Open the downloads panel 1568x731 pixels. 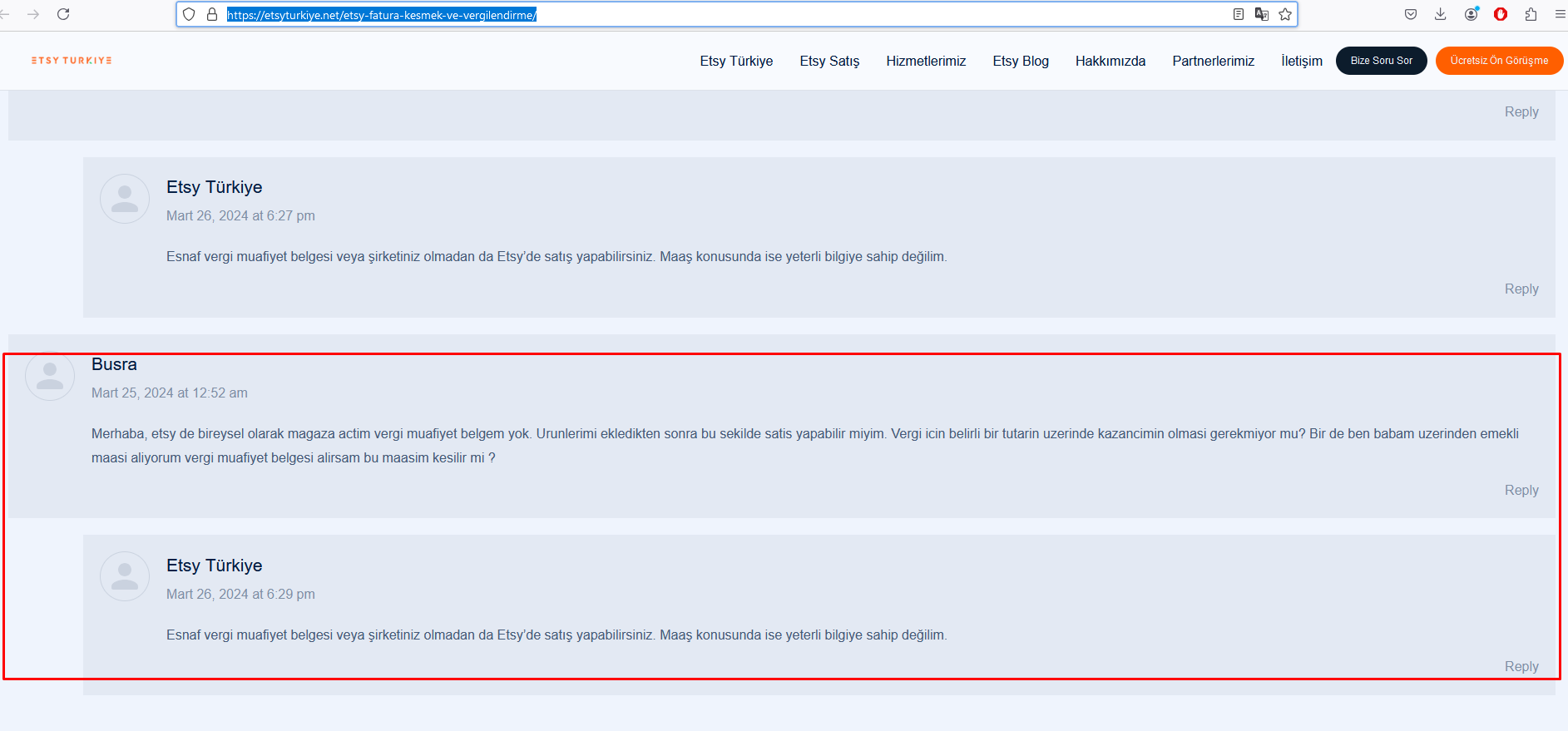(x=1441, y=14)
